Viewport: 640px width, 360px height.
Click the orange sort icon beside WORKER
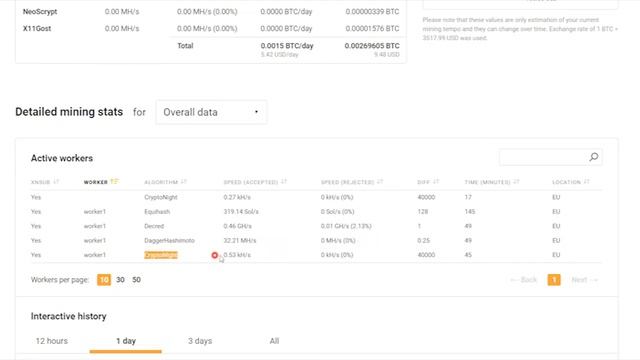pyautogui.click(x=114, y=182)
